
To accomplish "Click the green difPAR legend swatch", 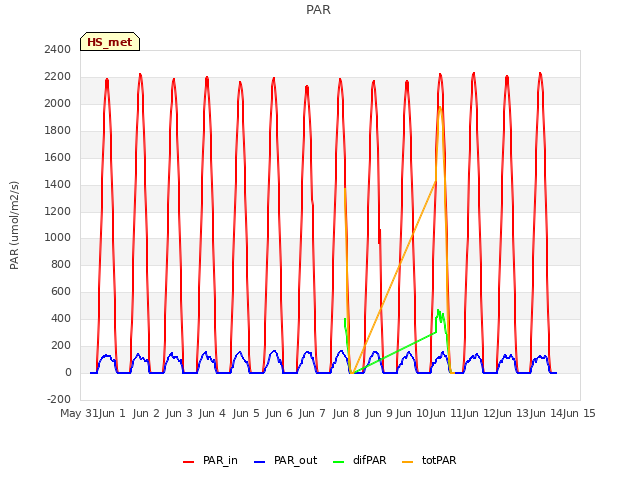I will (339, 462).
